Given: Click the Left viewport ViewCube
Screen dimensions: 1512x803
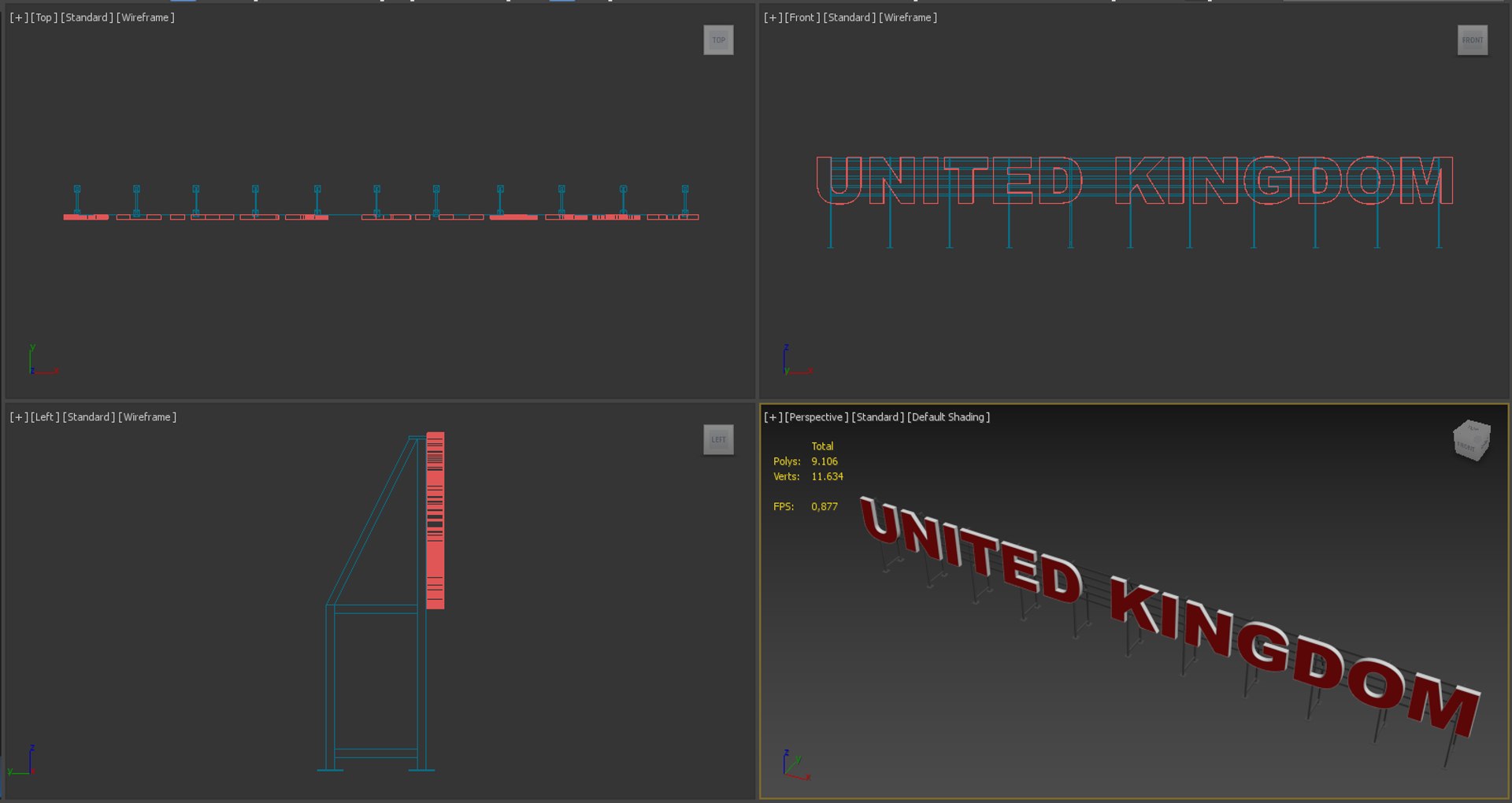Looking at the screenshot, I should (x=718, y=440).
